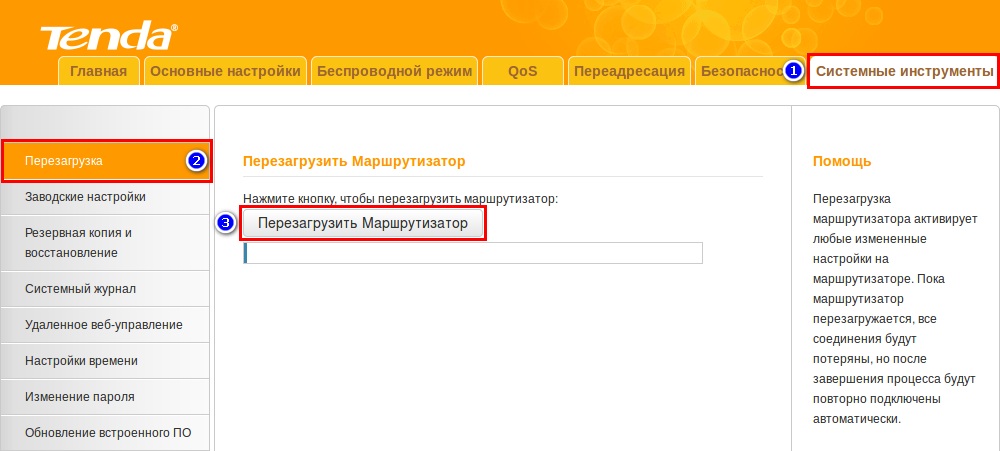The image size is (1000, 451).
Task: Open Удаленное веб-управление settings
Action: [x=106, y=325]
